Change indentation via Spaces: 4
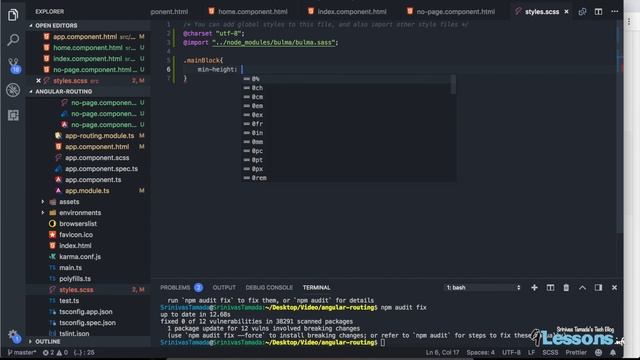Viewport: 640px width, 360px height. coord(480,352)
